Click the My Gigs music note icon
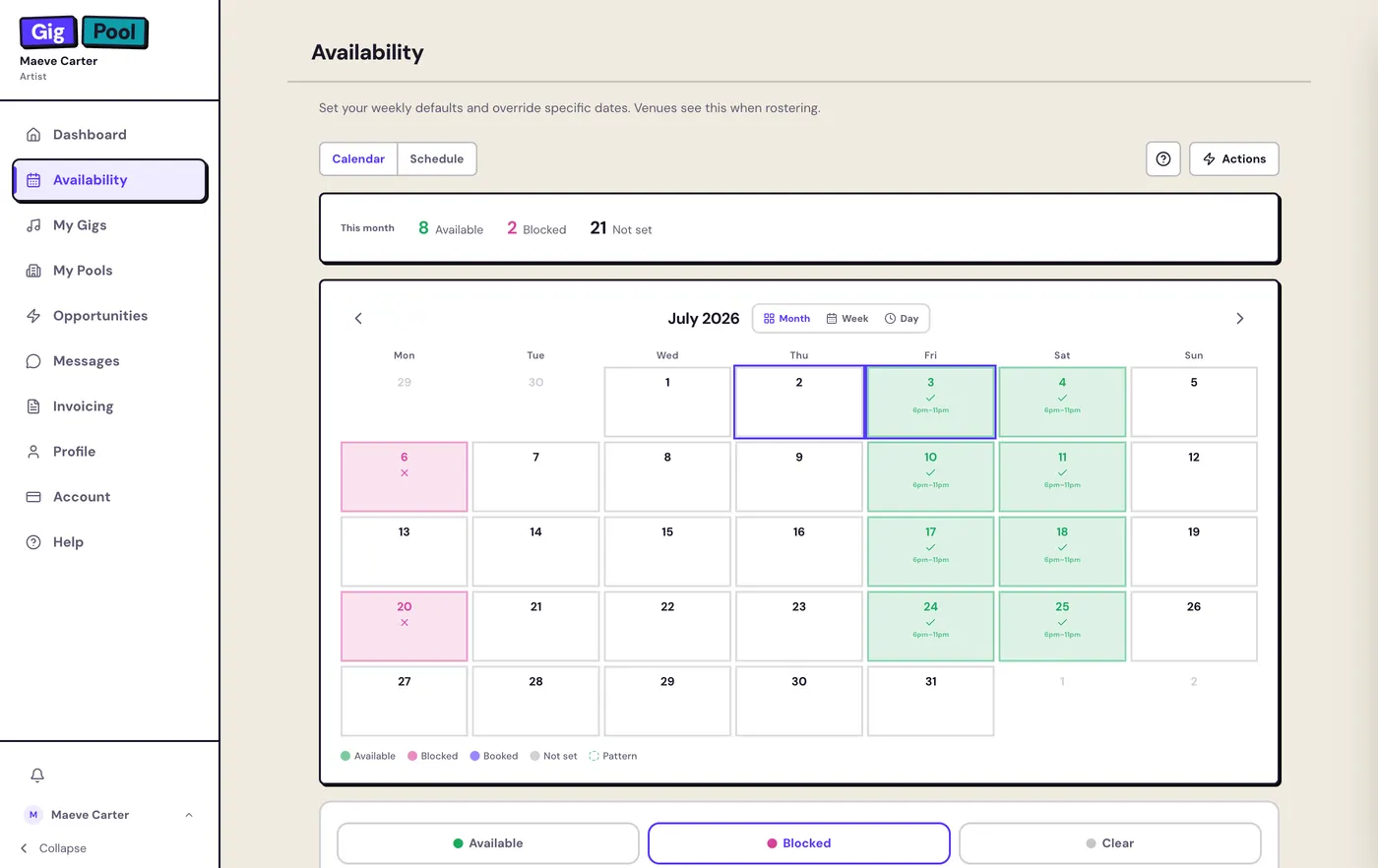Screen dimensions: 1378x868 coord(33,225)
